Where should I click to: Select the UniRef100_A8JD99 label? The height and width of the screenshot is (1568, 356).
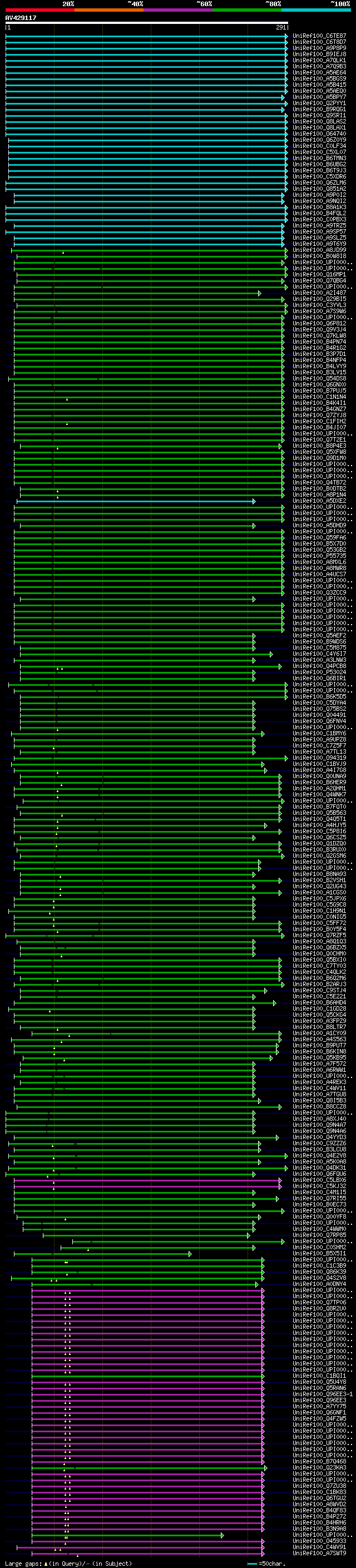tap(319, 250)
